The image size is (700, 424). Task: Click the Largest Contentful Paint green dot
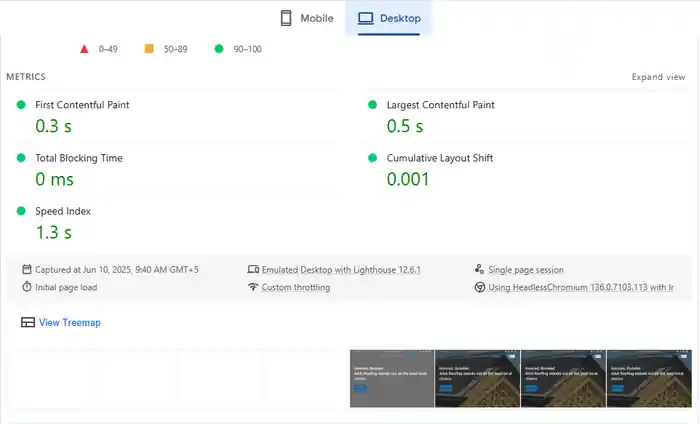point(372,105)
